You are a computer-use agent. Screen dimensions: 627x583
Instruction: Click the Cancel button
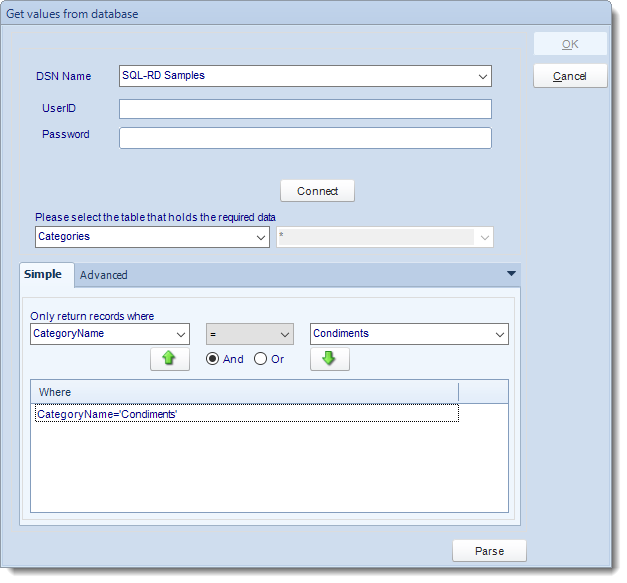point(570,76)
